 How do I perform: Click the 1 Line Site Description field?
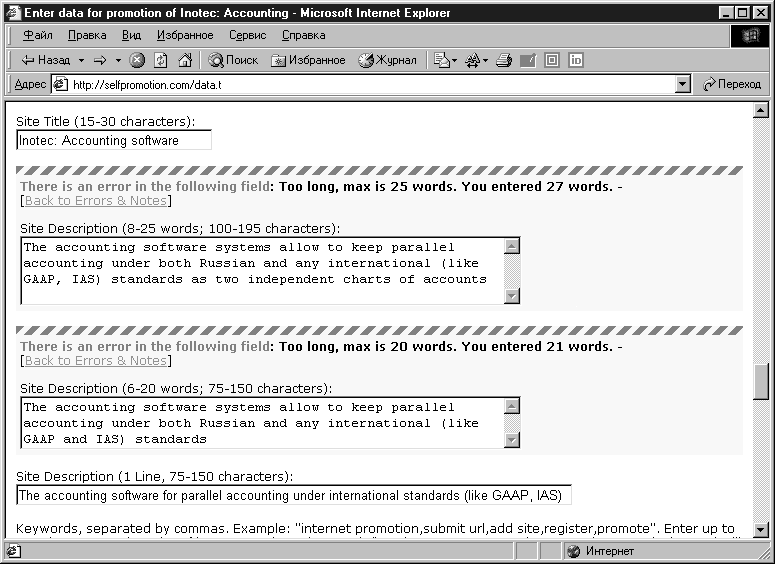(294, 495)
